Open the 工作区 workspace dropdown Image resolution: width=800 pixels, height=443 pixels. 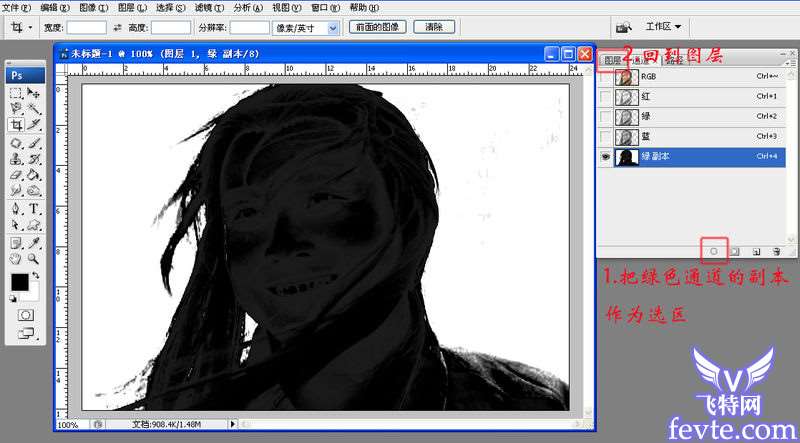(x=664, y=26)
